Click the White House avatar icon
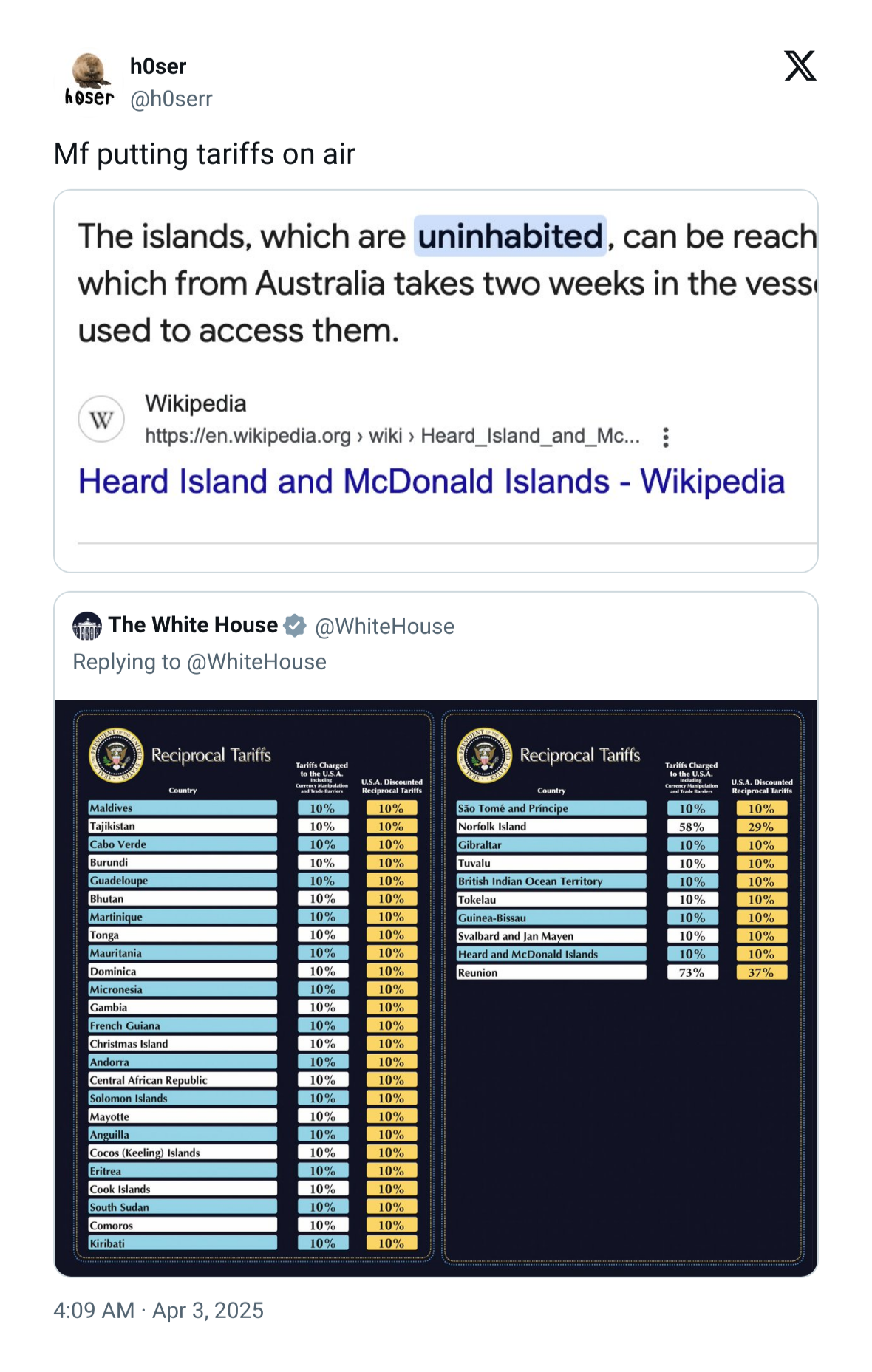872x1372 pixels. [87, 626]
